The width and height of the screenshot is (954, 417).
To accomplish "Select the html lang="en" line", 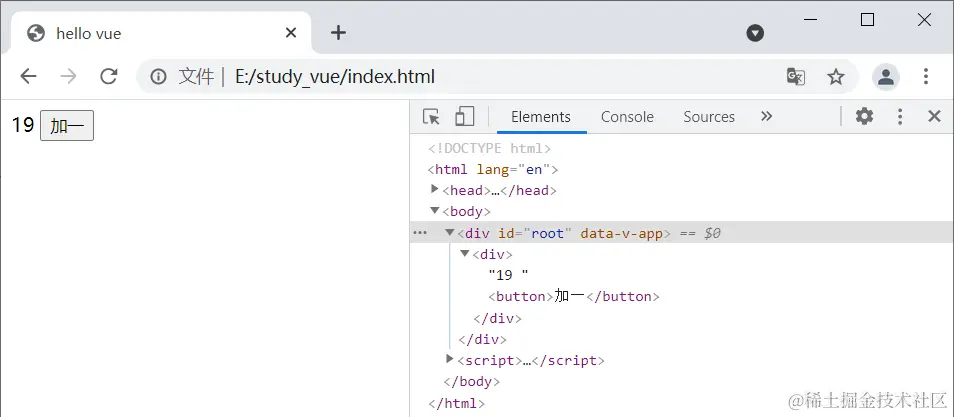I will [x=493, y=169].
